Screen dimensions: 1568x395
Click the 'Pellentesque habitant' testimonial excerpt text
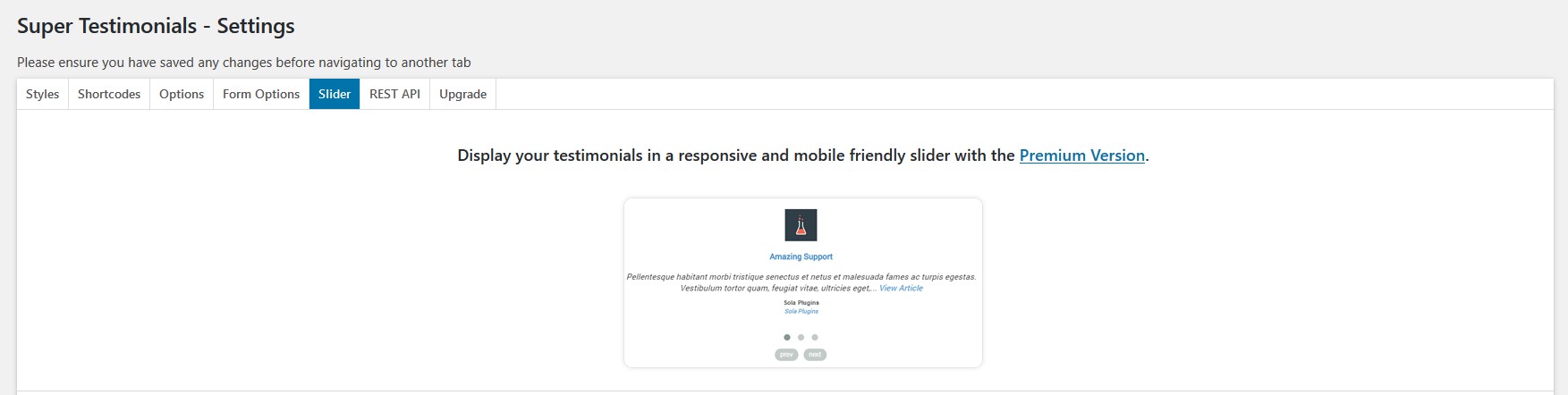[801, 277]
